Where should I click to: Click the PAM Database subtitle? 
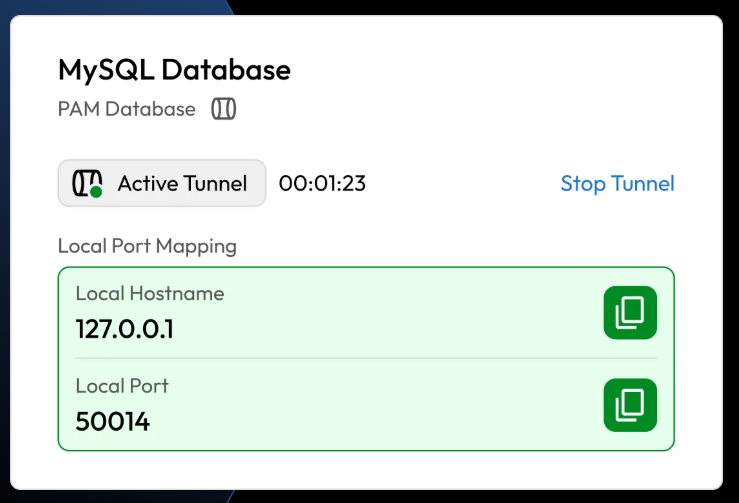coord(126,109)
